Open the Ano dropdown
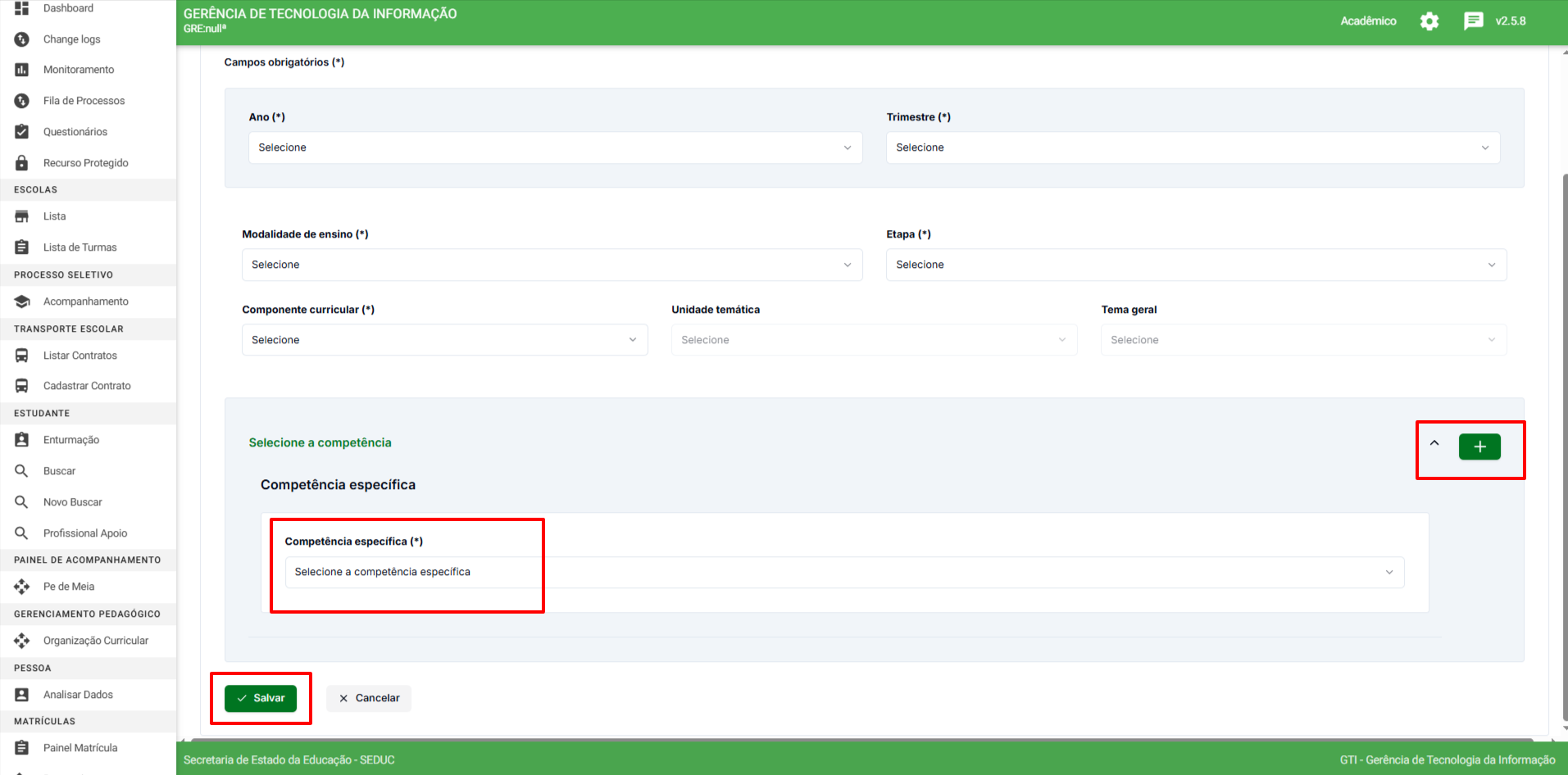This screenshot has height=775, width=1568. 555,147
